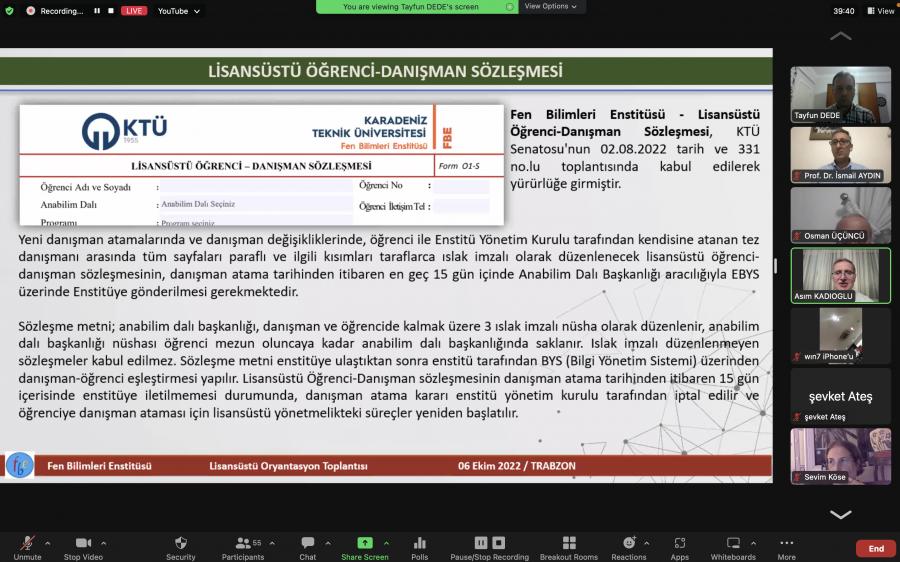Open audio options arrow beside Unmute
Screen dimensions: 900x562
coord(48,543)
